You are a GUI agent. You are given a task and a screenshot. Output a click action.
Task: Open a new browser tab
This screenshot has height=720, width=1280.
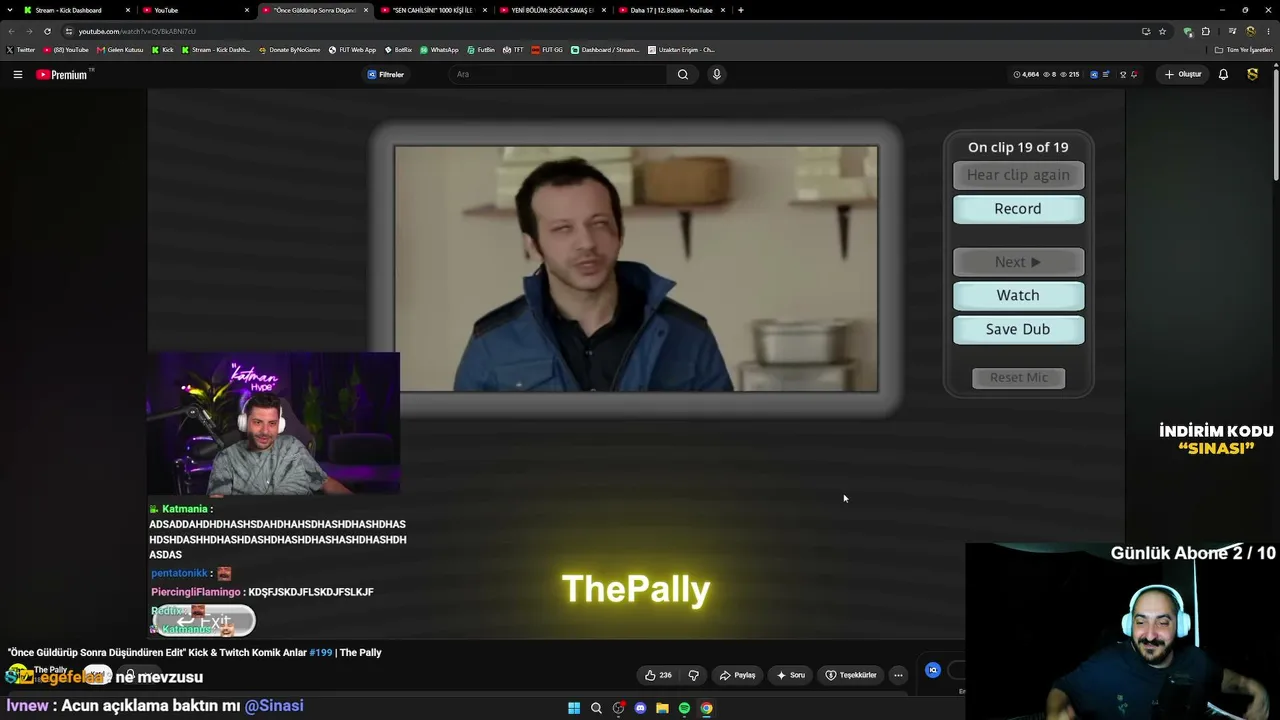[x=740, y=10]
